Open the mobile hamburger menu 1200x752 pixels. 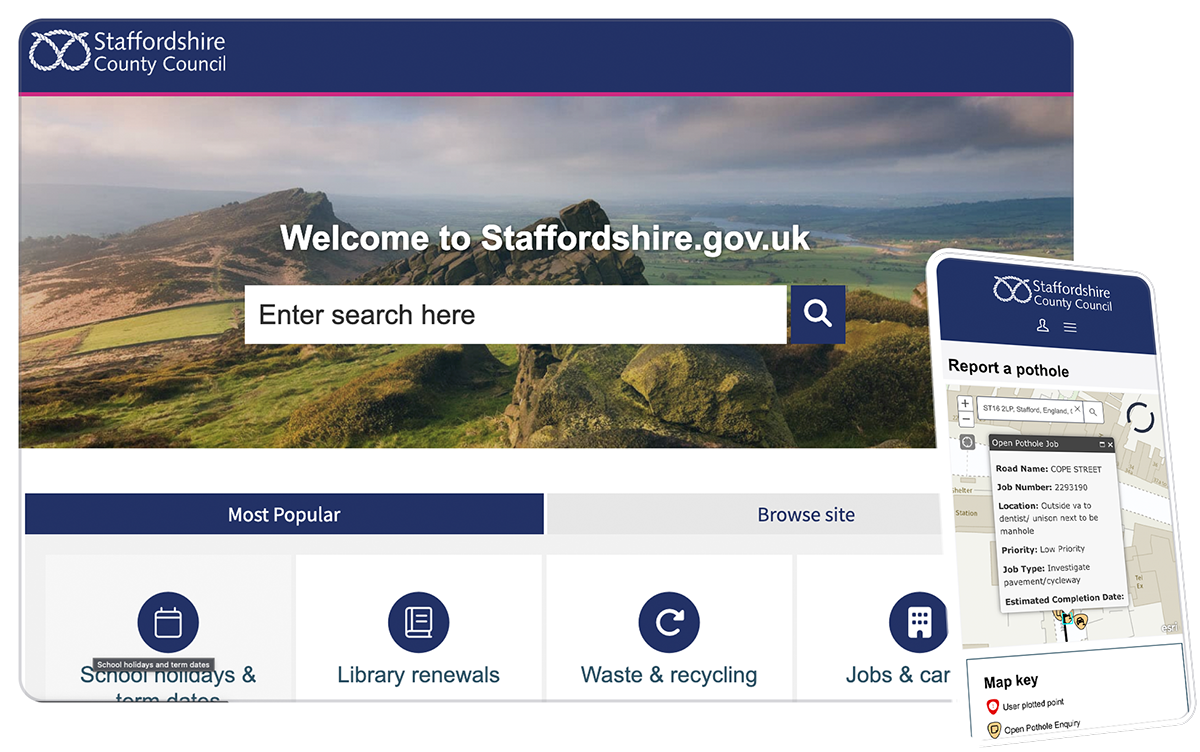(x=1070, y=328)
